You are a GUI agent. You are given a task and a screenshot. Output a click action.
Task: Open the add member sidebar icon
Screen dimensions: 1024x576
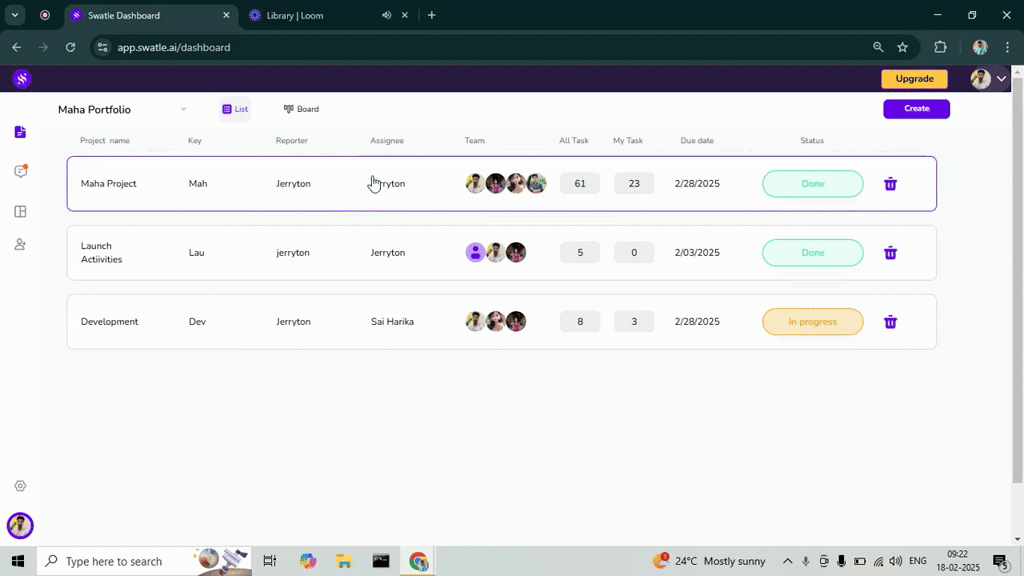20,244
